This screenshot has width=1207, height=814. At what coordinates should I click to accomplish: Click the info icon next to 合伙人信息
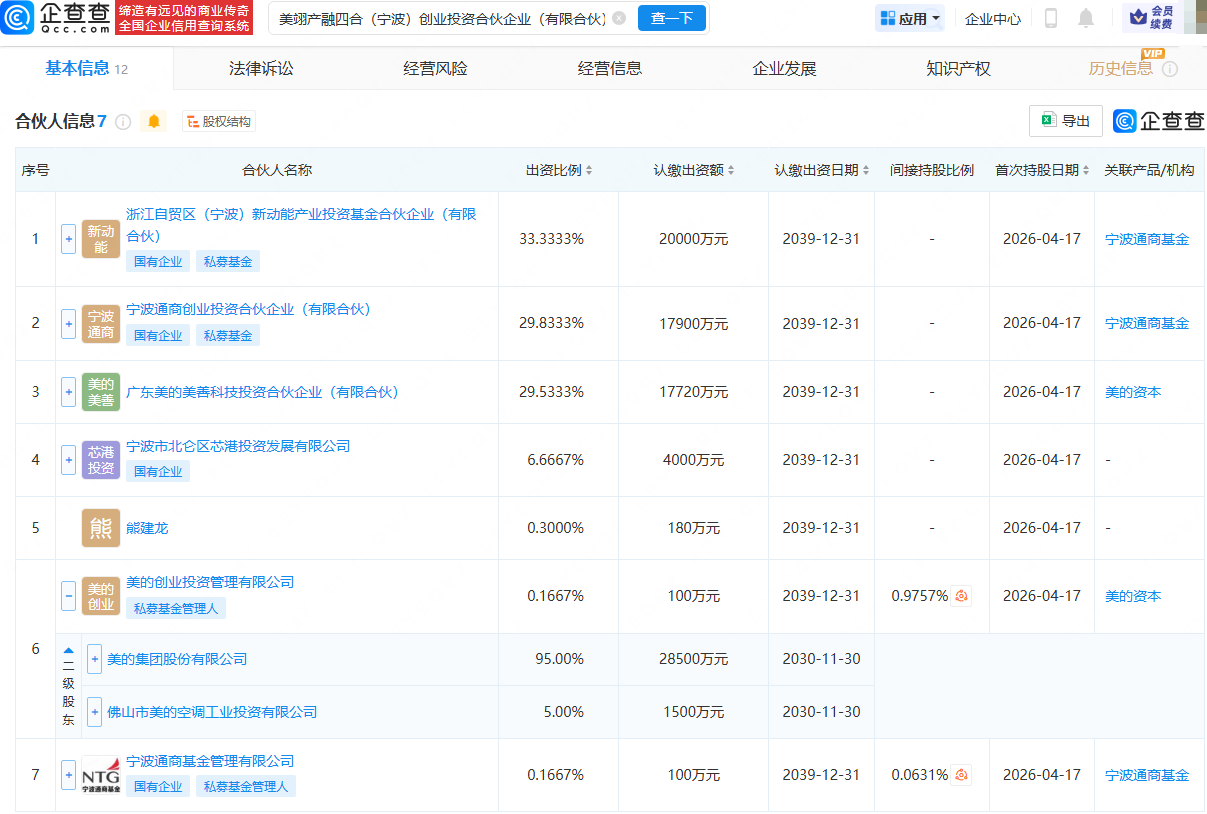pos(123,122)
